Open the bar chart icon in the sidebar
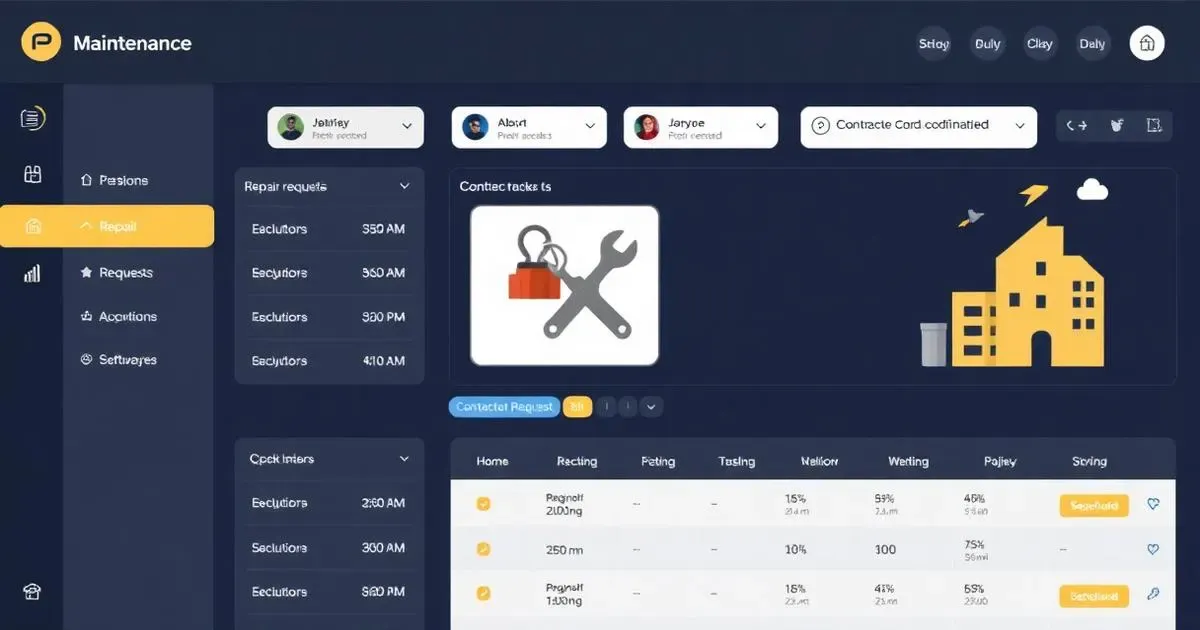This screenshot has width=1200, height=630. click(x=32, y=273)
